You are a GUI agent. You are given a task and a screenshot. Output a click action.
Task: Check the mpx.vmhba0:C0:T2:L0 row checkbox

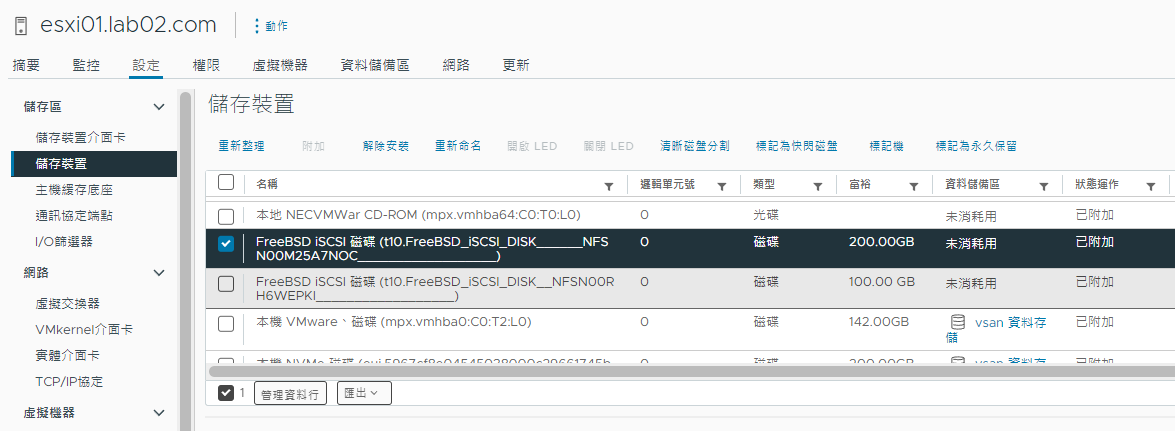[226, 324]
